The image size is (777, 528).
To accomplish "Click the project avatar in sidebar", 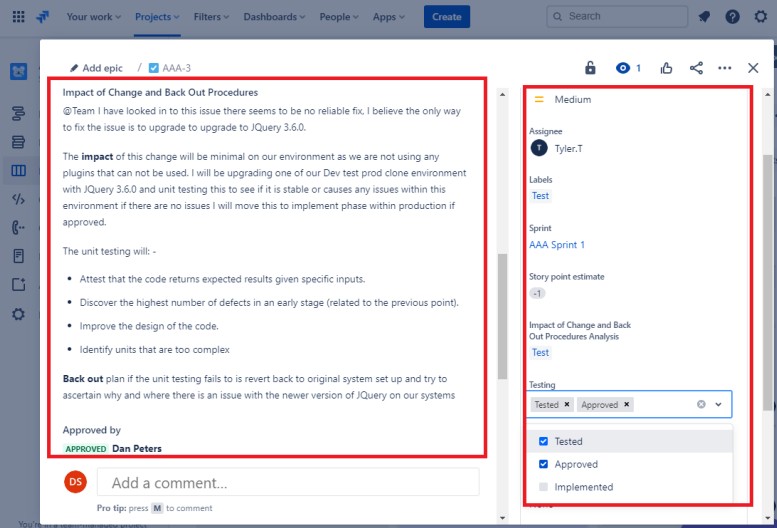I will 18,71.
